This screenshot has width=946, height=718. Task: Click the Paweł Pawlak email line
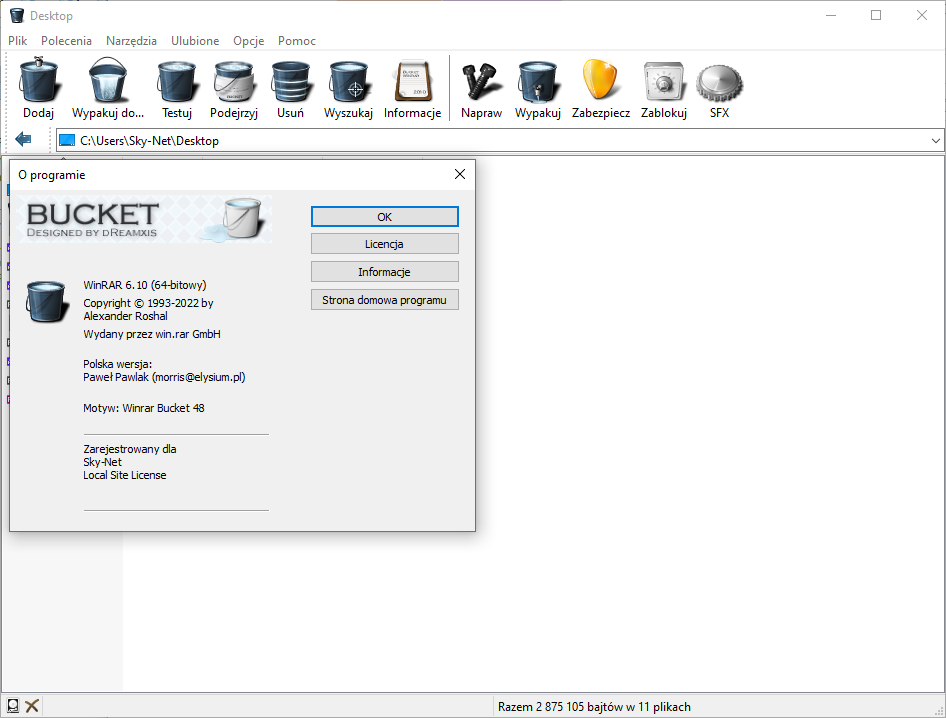pyautogui.click(x=164, y=377)
